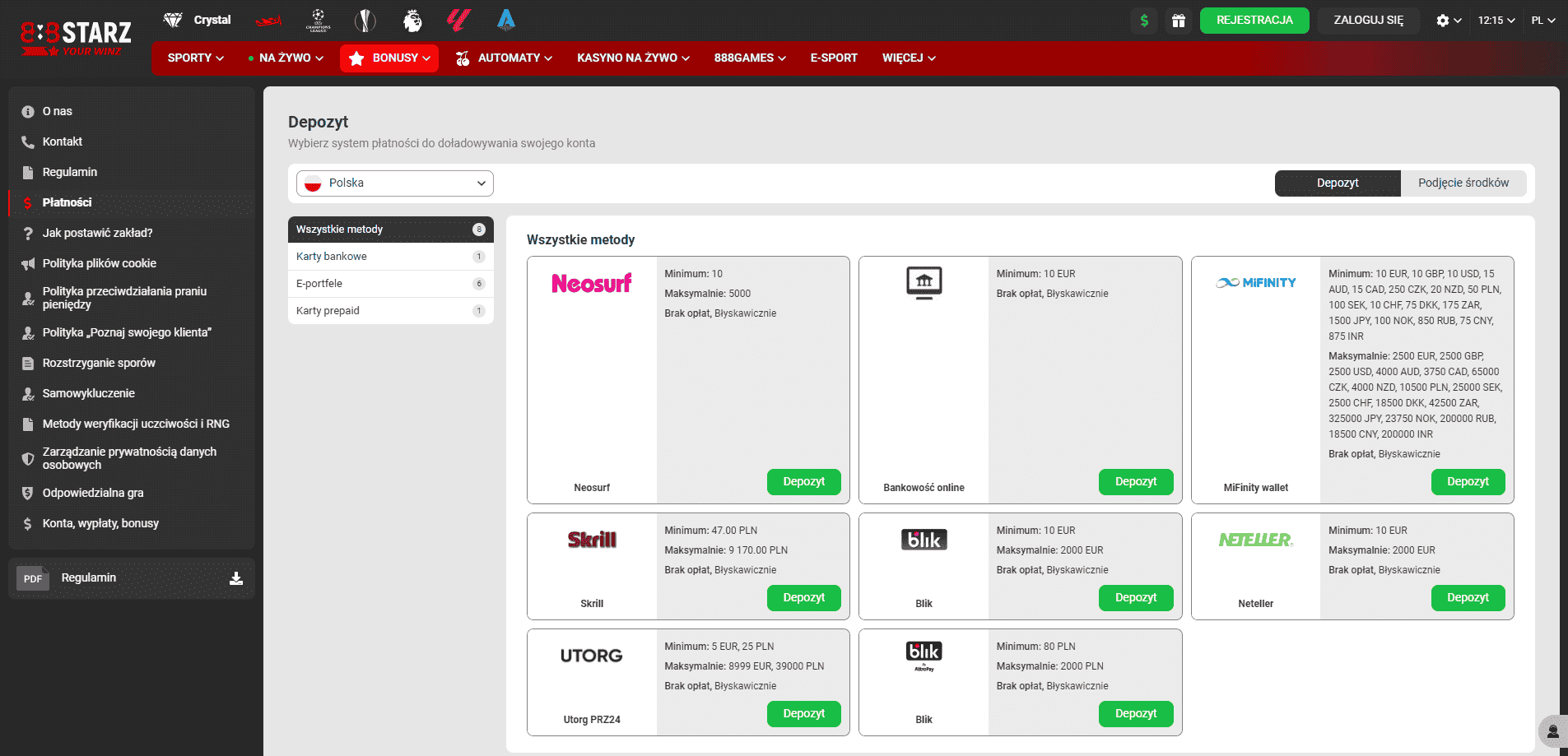Click the Utorg logo
This screenshot has width=1568, height=756.
(x=592, y=656)
